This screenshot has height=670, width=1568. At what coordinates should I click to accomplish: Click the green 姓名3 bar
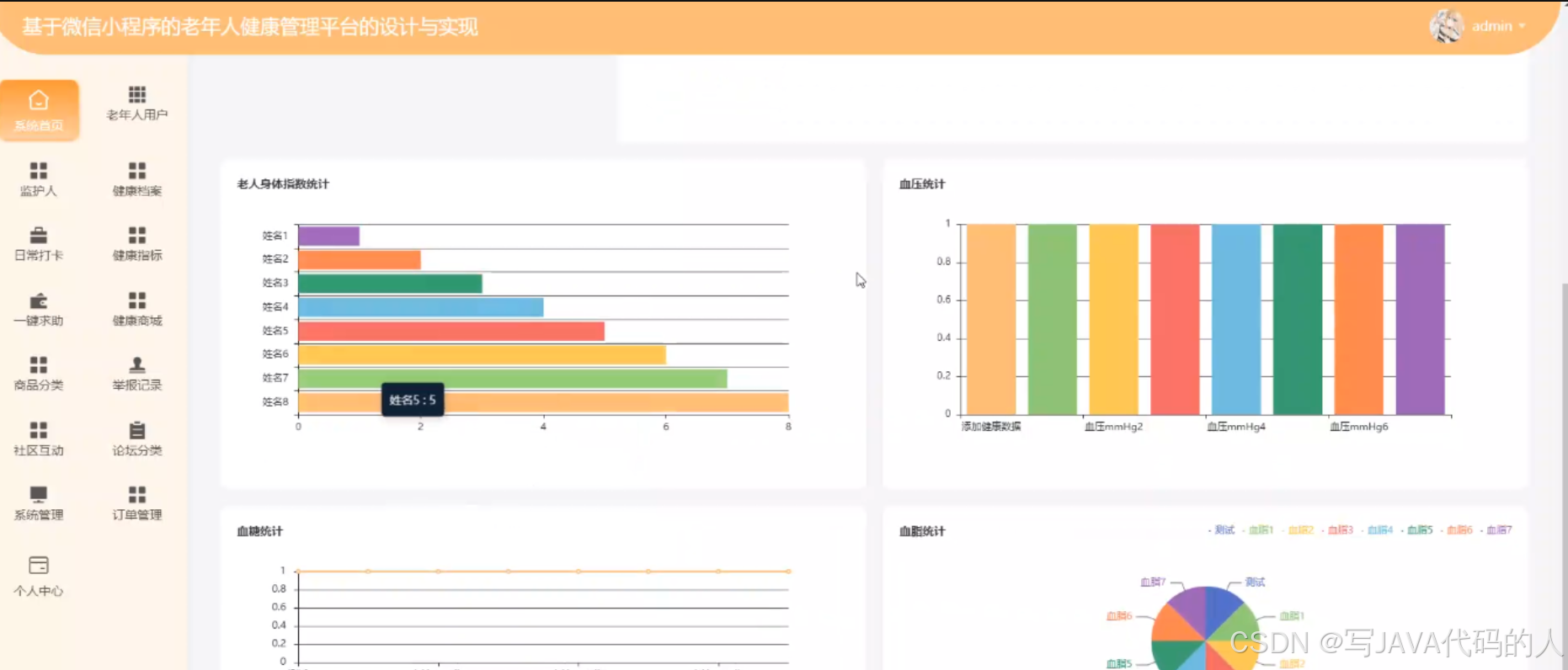391,283
